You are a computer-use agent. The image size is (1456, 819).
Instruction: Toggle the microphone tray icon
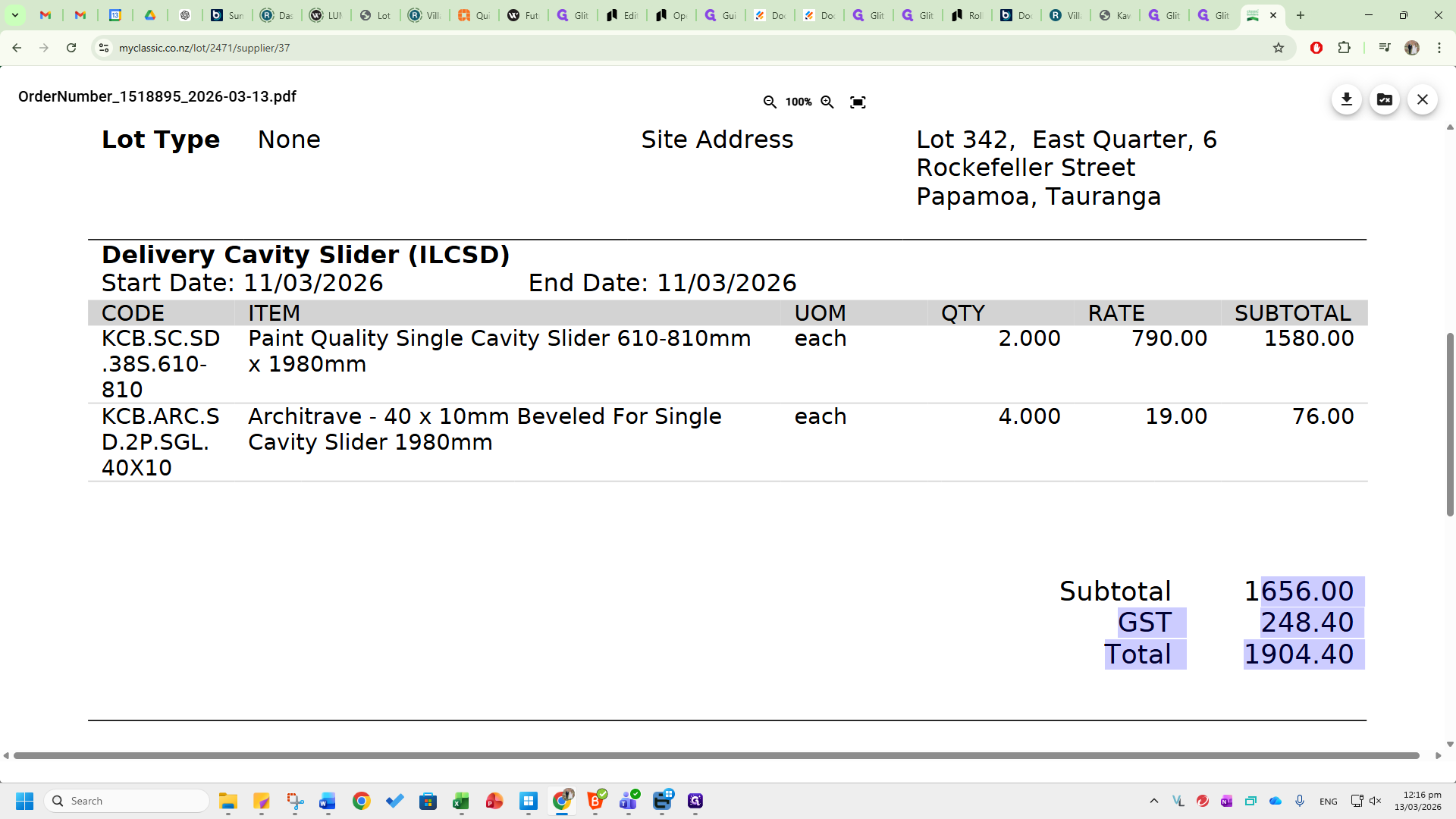(1300, 801)
